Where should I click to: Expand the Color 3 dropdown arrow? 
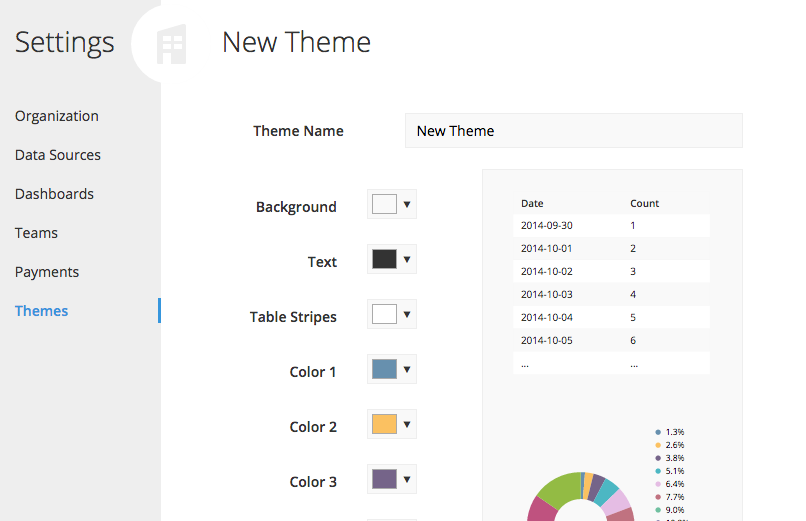click(407, 479)
